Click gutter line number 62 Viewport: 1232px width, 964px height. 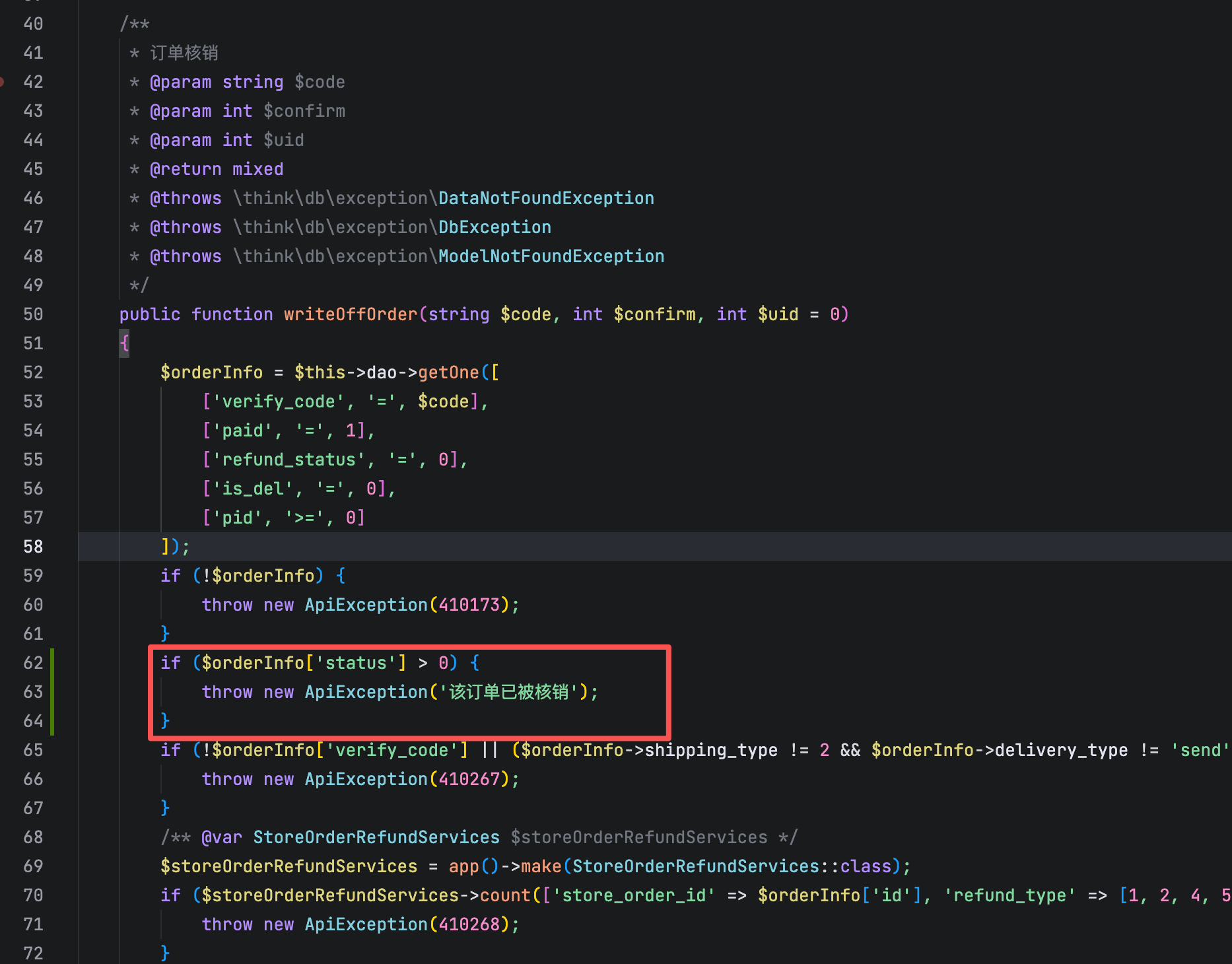pyautogui.click(x=33, y=663)
